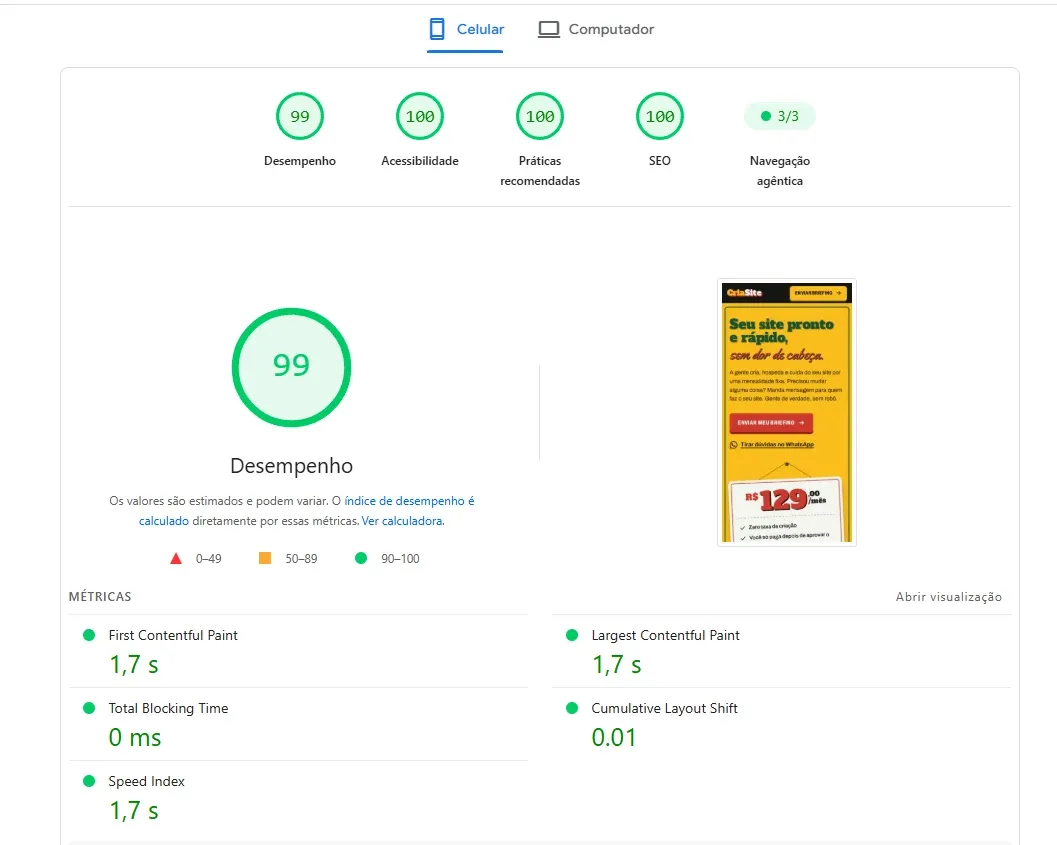The width and height of the screenshot is (1057, 845).
Task: Open the 'Ver calculadora' link
Action: [402, 521]
